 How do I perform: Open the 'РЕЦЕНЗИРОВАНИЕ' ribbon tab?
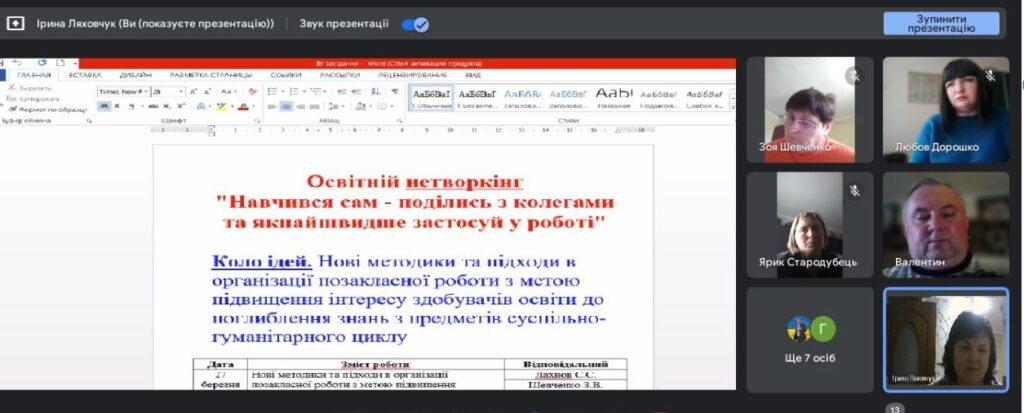click(413, 75)
